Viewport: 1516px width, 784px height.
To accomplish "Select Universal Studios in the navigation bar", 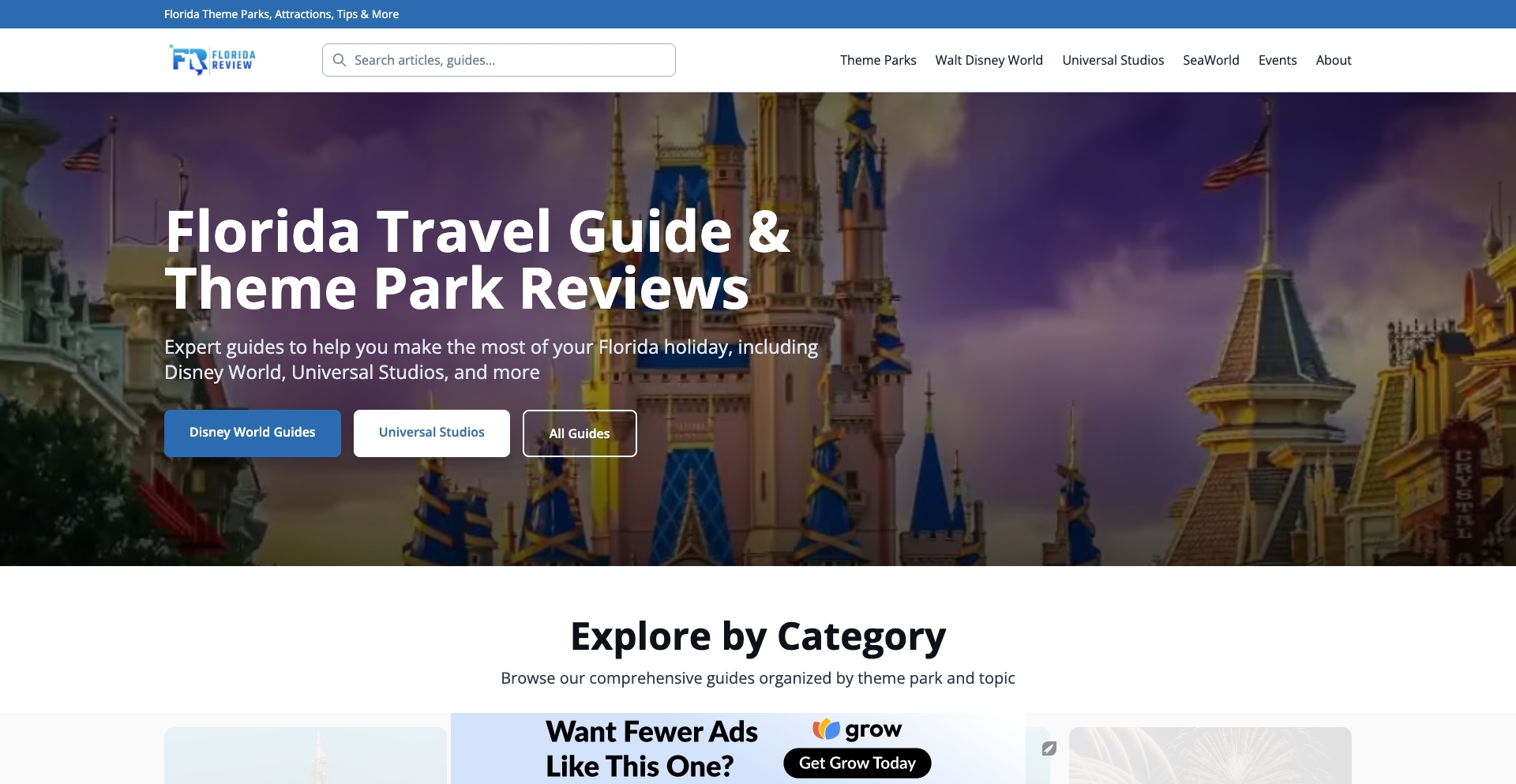I will (x=1113, y=59).
